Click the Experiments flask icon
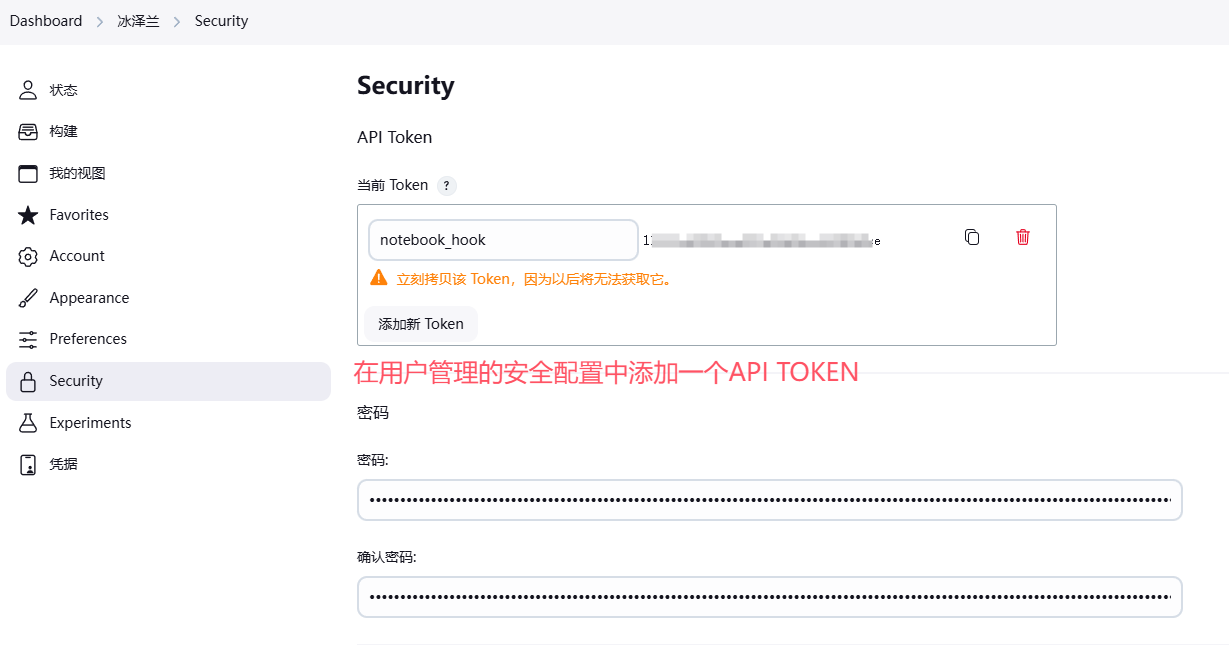1229x645 pixels. point(28,423)
